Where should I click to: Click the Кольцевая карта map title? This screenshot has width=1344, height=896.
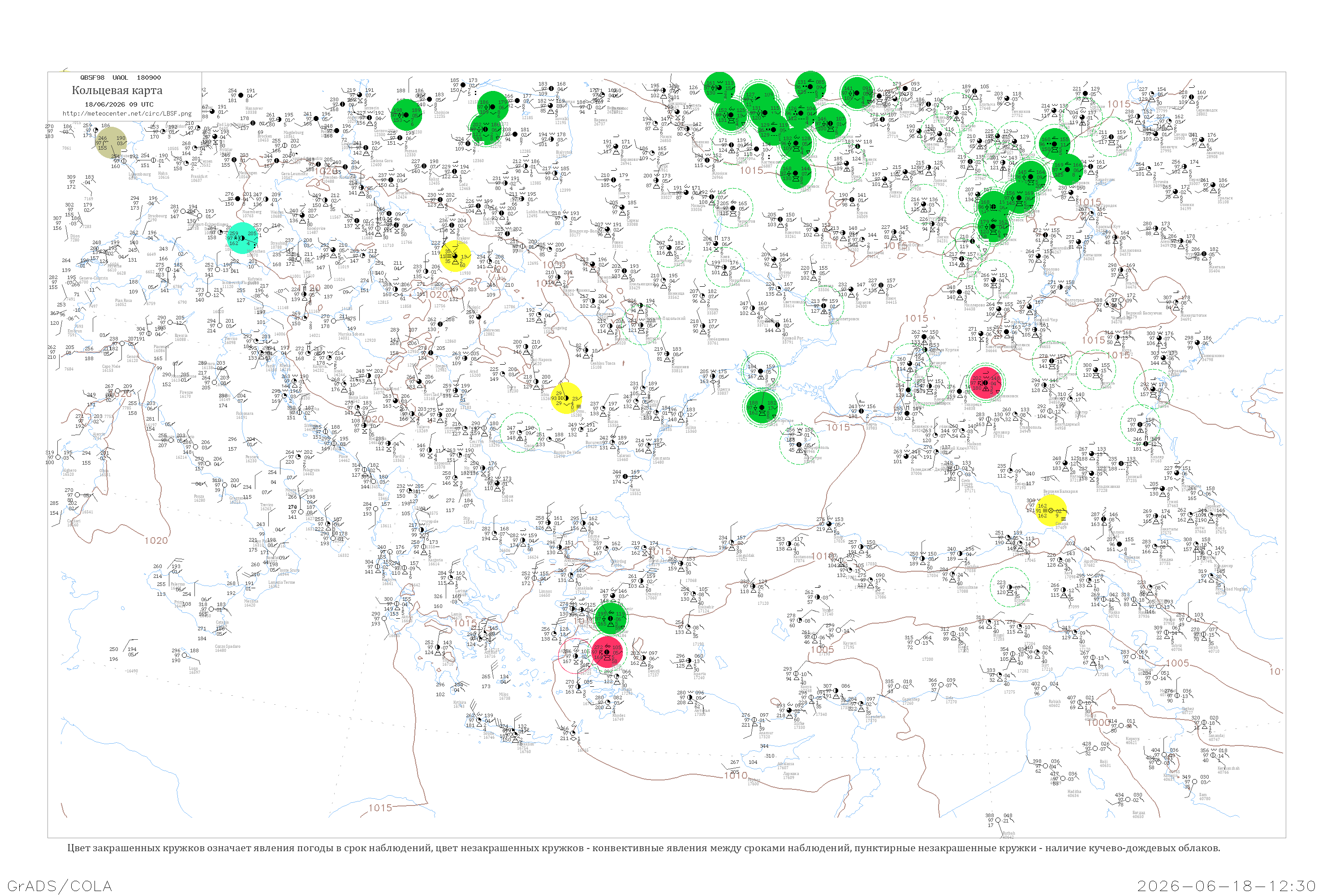click(117, 90)
